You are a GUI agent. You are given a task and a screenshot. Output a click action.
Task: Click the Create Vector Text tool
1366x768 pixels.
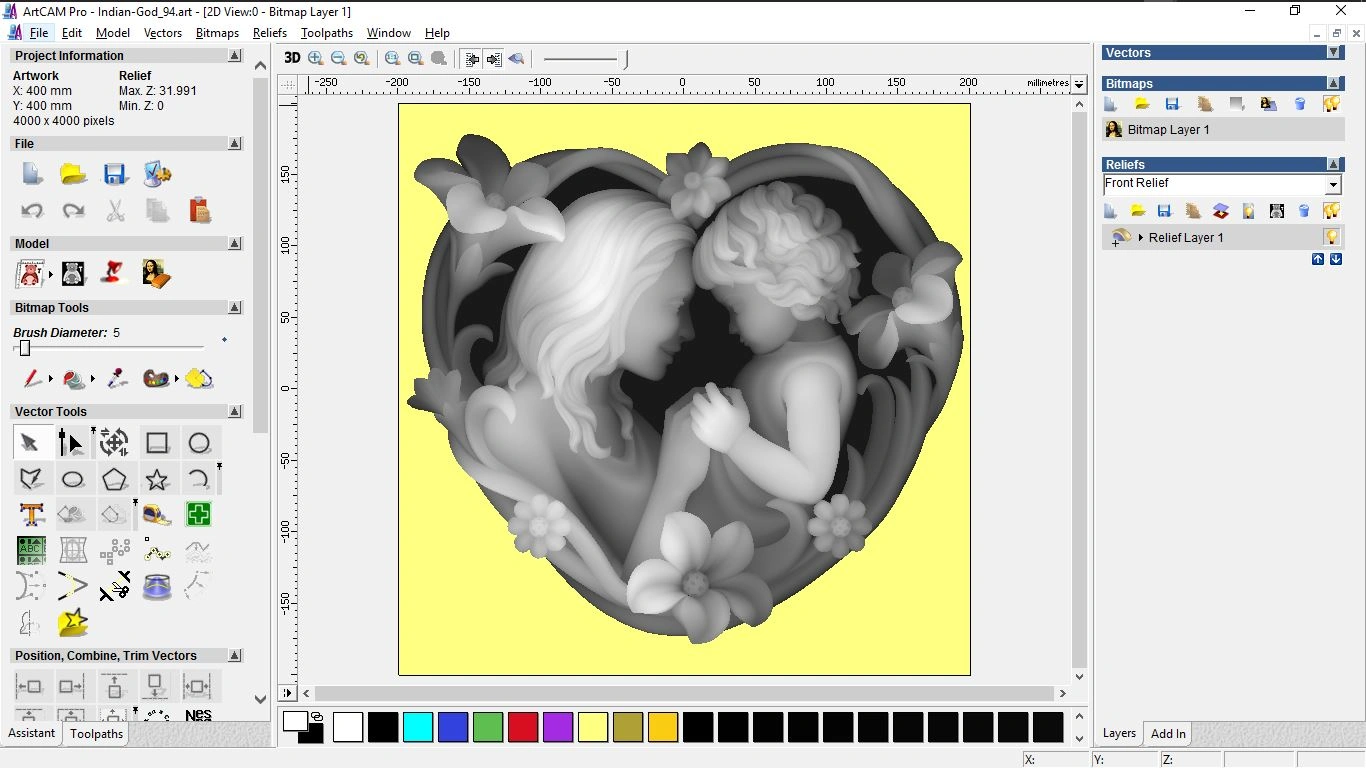point(31,515)
